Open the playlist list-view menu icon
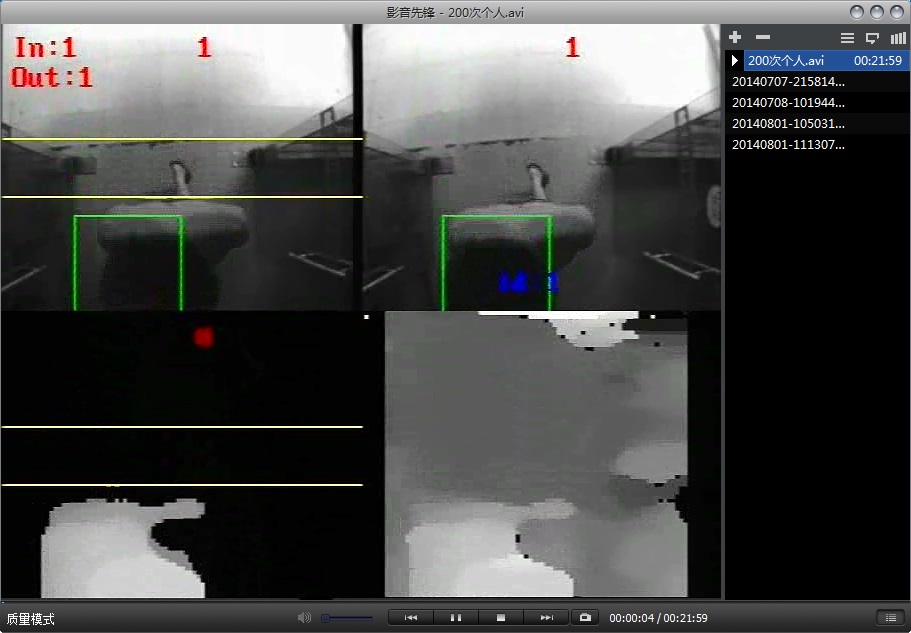The width and height of the screenshot is (911, 633). [847, 38]
